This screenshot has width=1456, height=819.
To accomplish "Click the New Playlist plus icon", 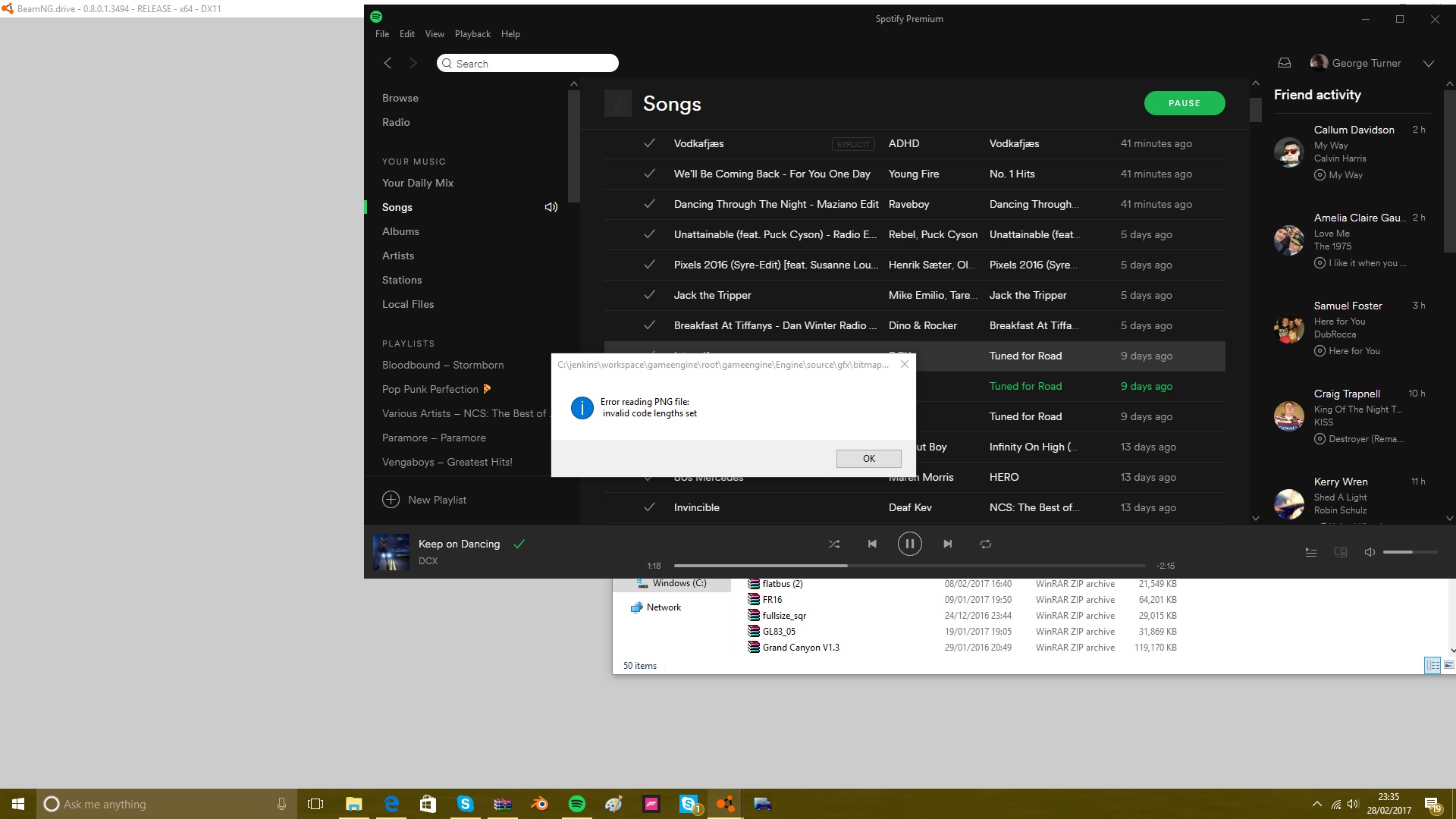I will [391, 500].
